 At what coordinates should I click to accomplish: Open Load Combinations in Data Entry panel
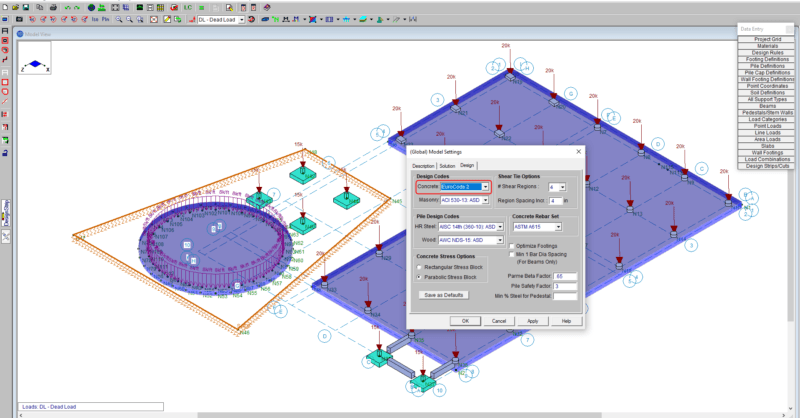766,158
